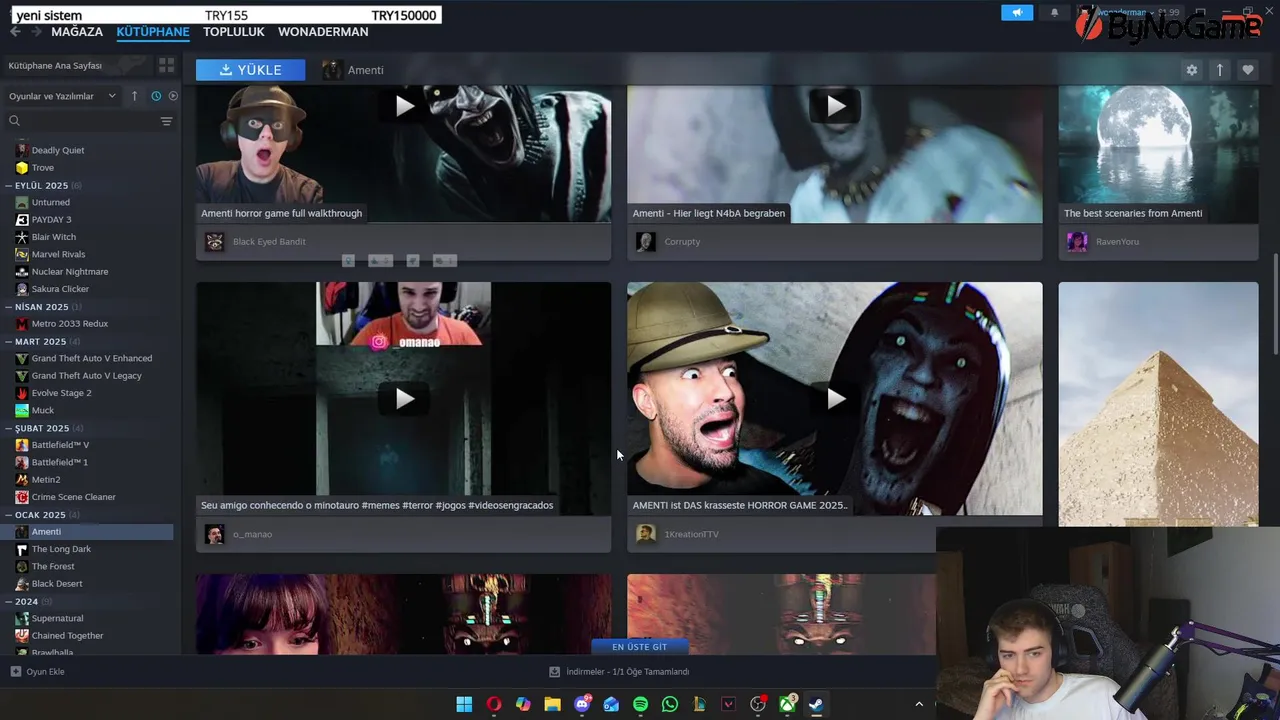Open the notifications bell
The width and height of the screenshot is (1280, 720).
1054,13
